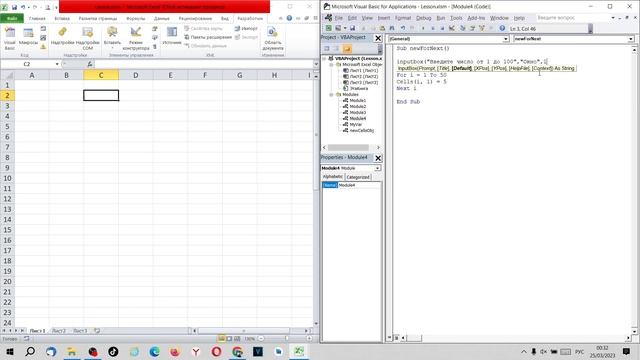The width and height of the screenshot is (640, 360).
Task: Open the Excel Name Box dropdown arrow
Action: tap(57, 64)
